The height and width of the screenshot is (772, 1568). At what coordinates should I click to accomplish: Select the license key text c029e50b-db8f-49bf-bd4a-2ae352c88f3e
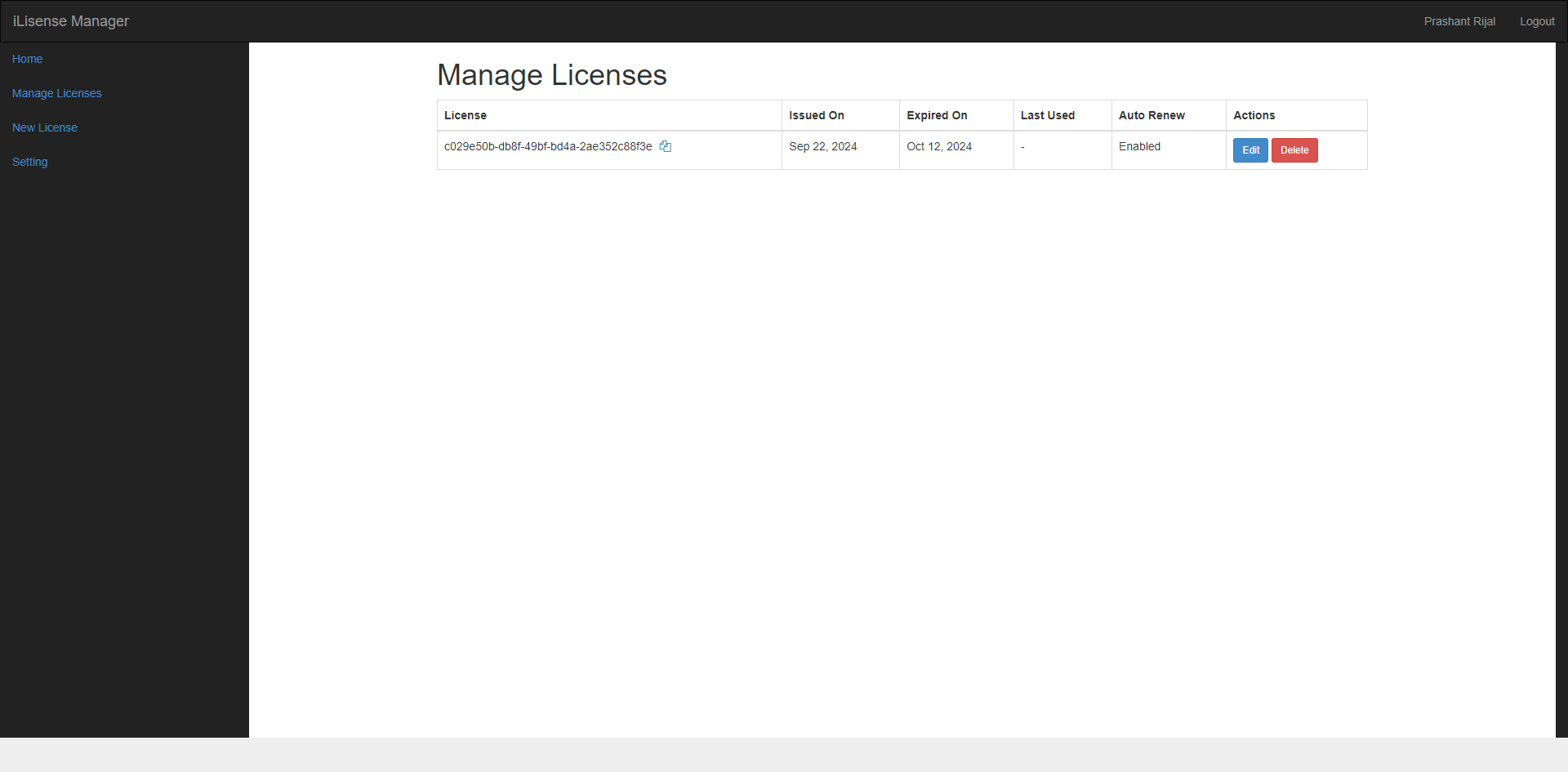548,146
